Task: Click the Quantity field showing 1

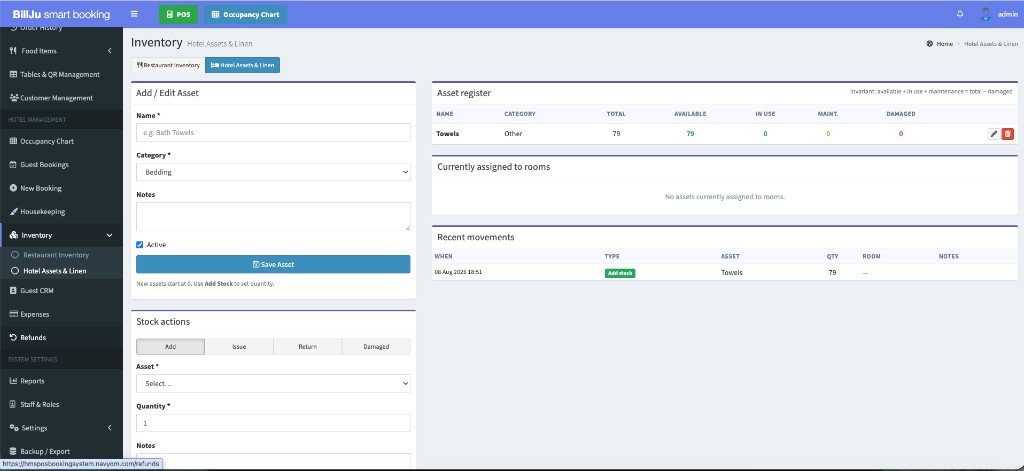Action: (273, 423)
